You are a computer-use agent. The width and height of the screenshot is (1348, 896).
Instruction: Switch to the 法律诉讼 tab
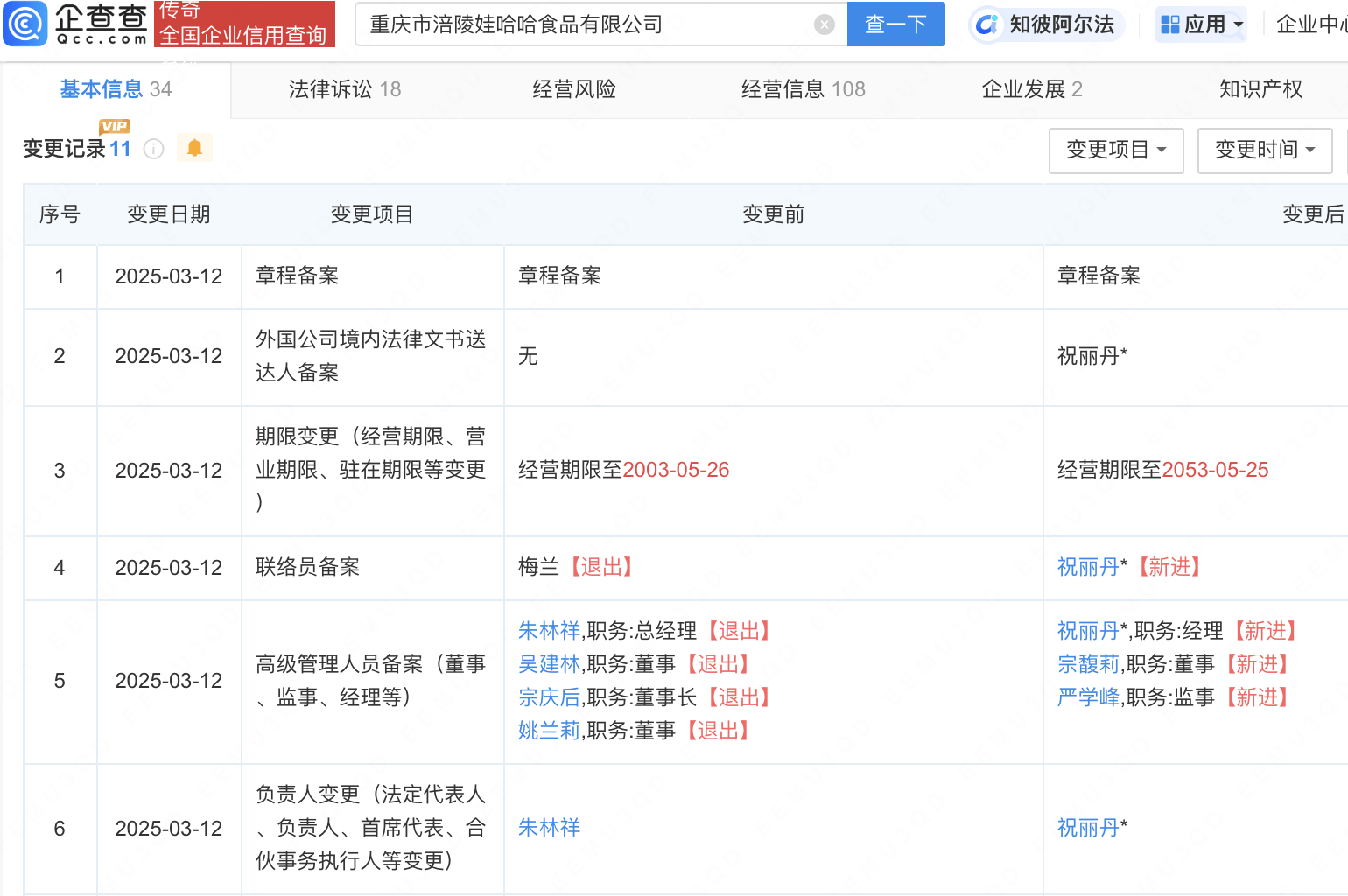(344, 88)
